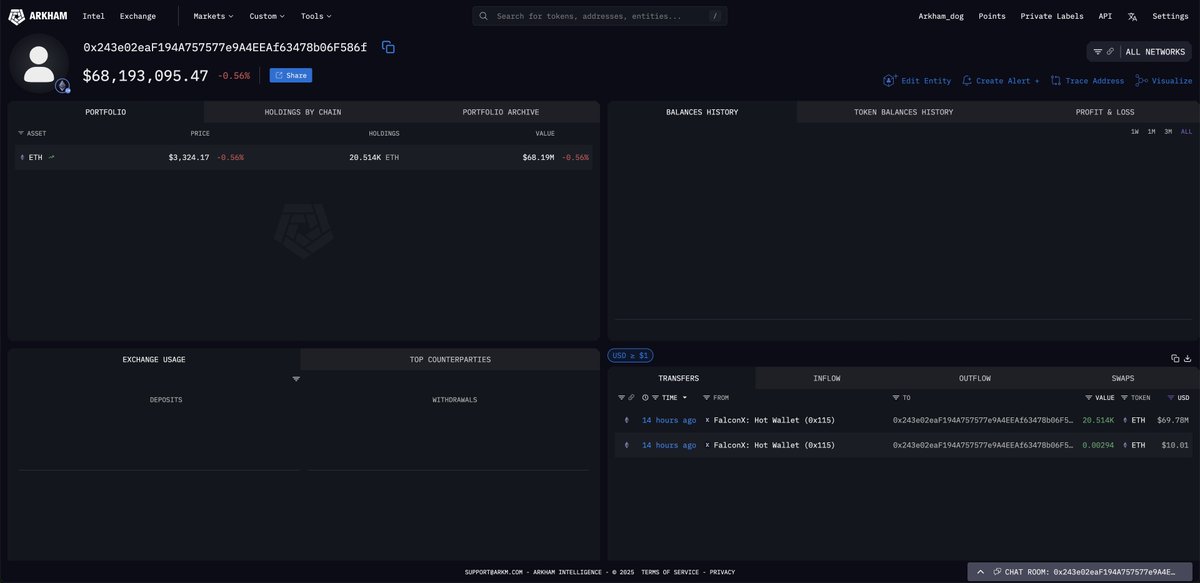Click the Edit Entity icon
This screenshot has height=583, width=1200.
889,80
